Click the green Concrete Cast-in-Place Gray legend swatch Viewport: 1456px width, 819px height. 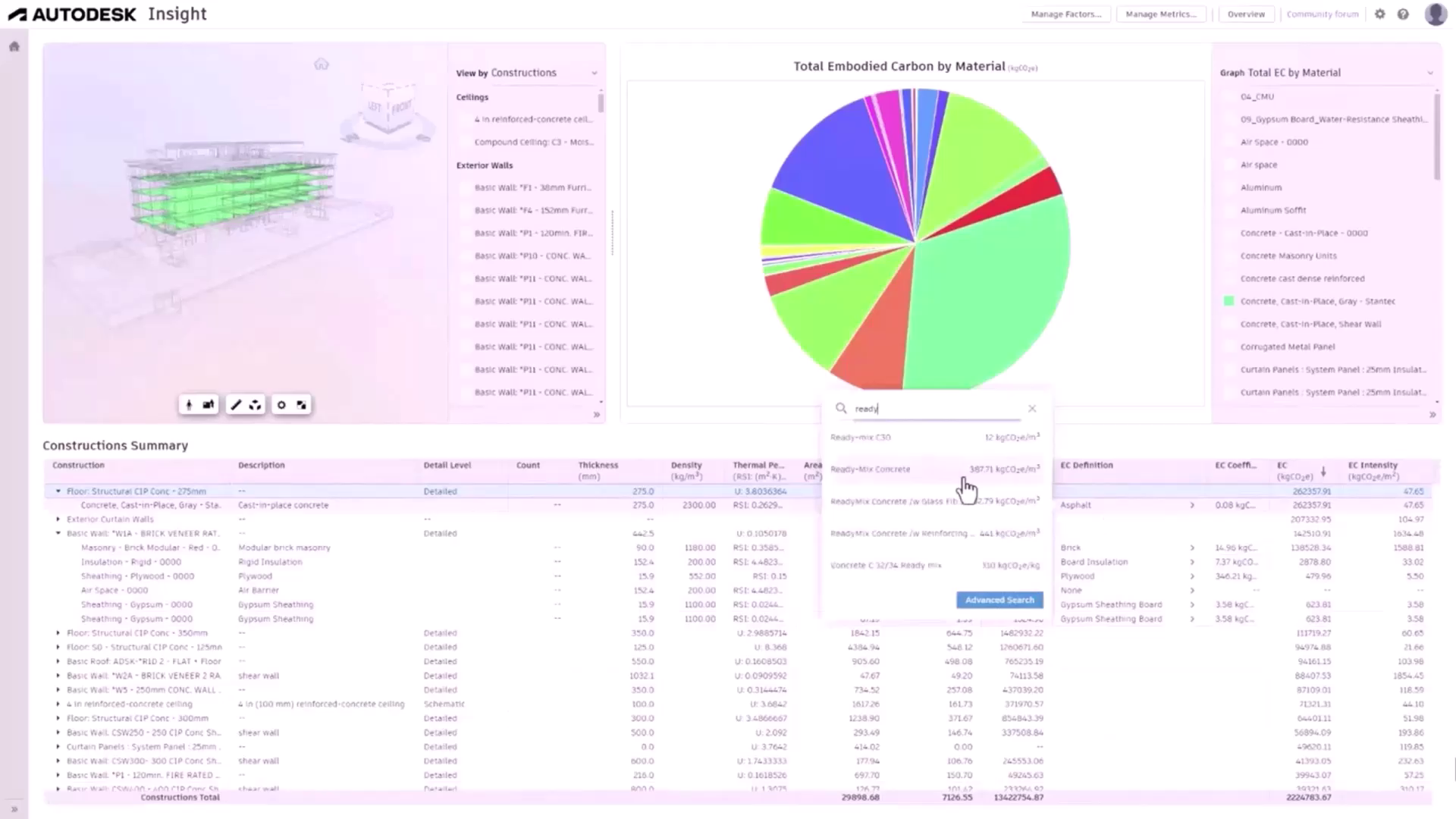click(x=1228, y=301)
